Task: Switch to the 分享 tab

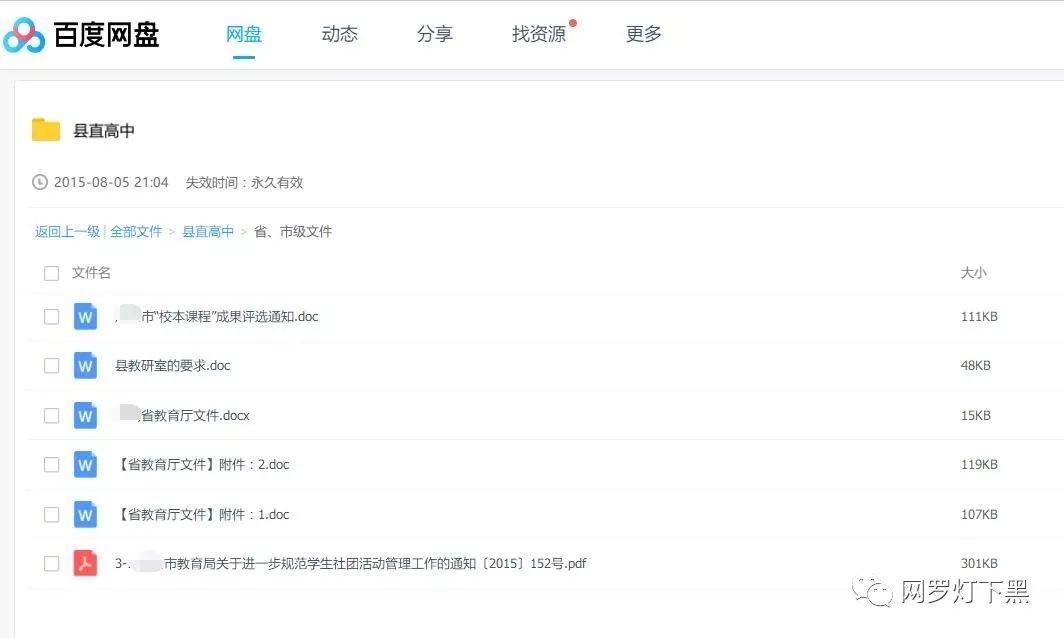Action: pos(434,33)
